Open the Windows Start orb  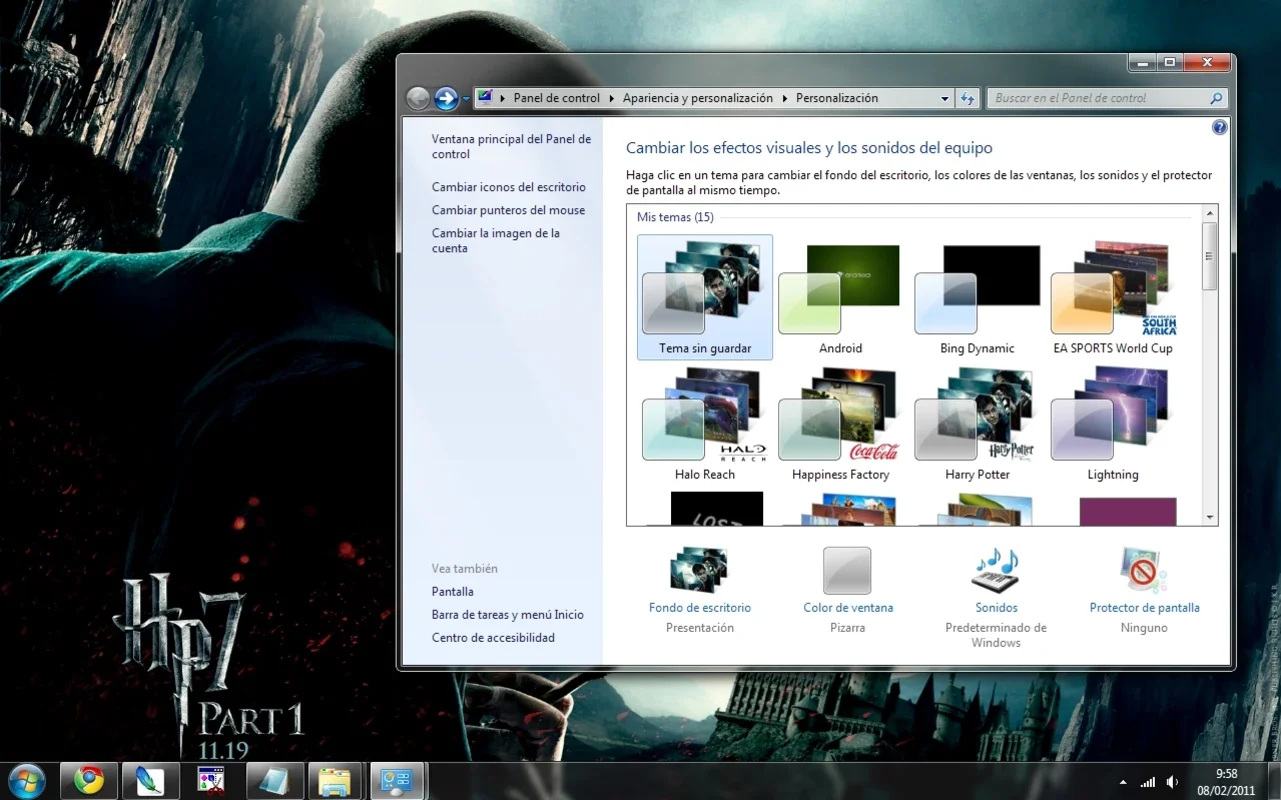(27, 780)
